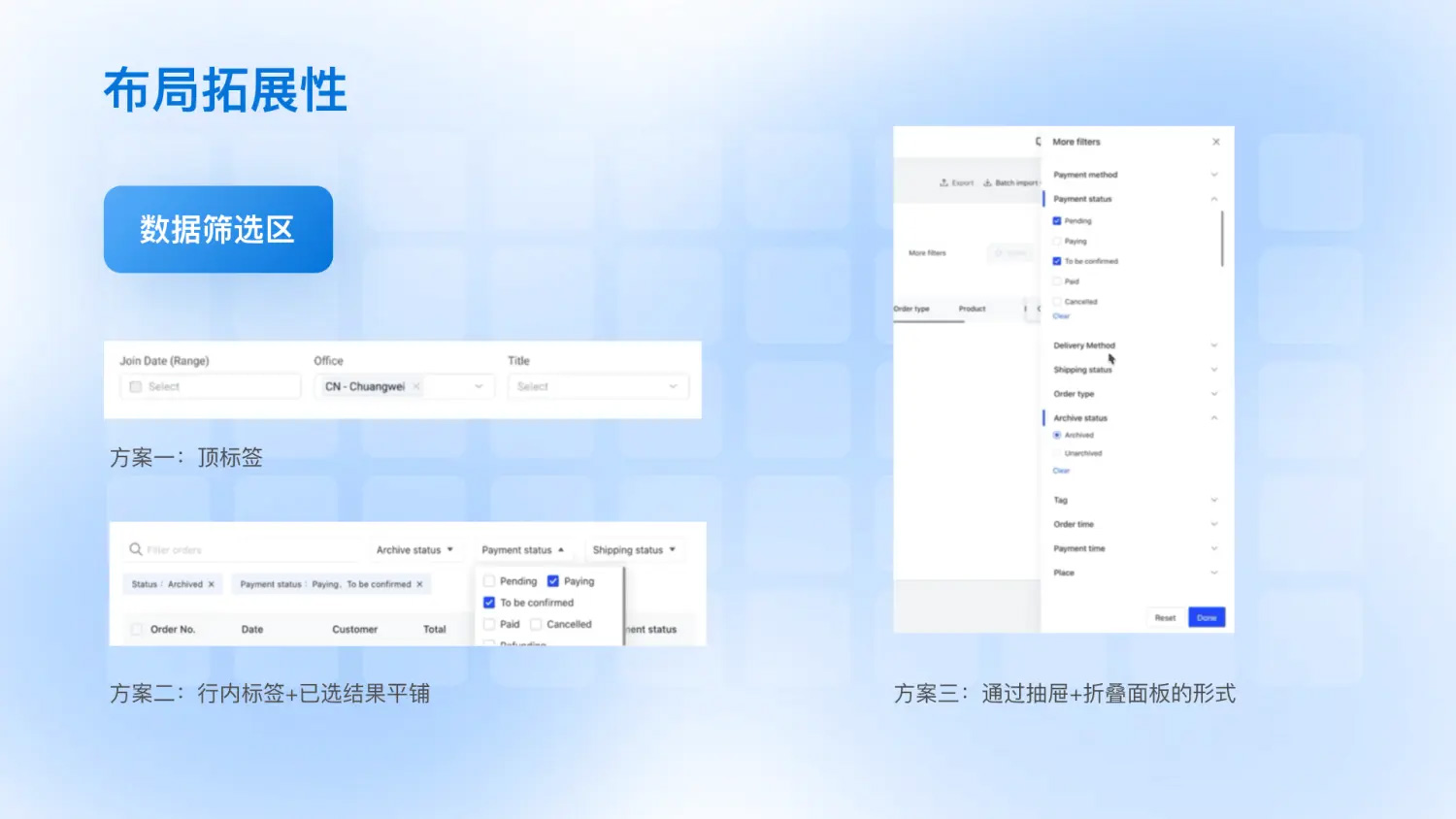Click the 布局拓展性 slide title
Image resolution: width=1456 pixels, height=819 pixels.
coord(225,90)
